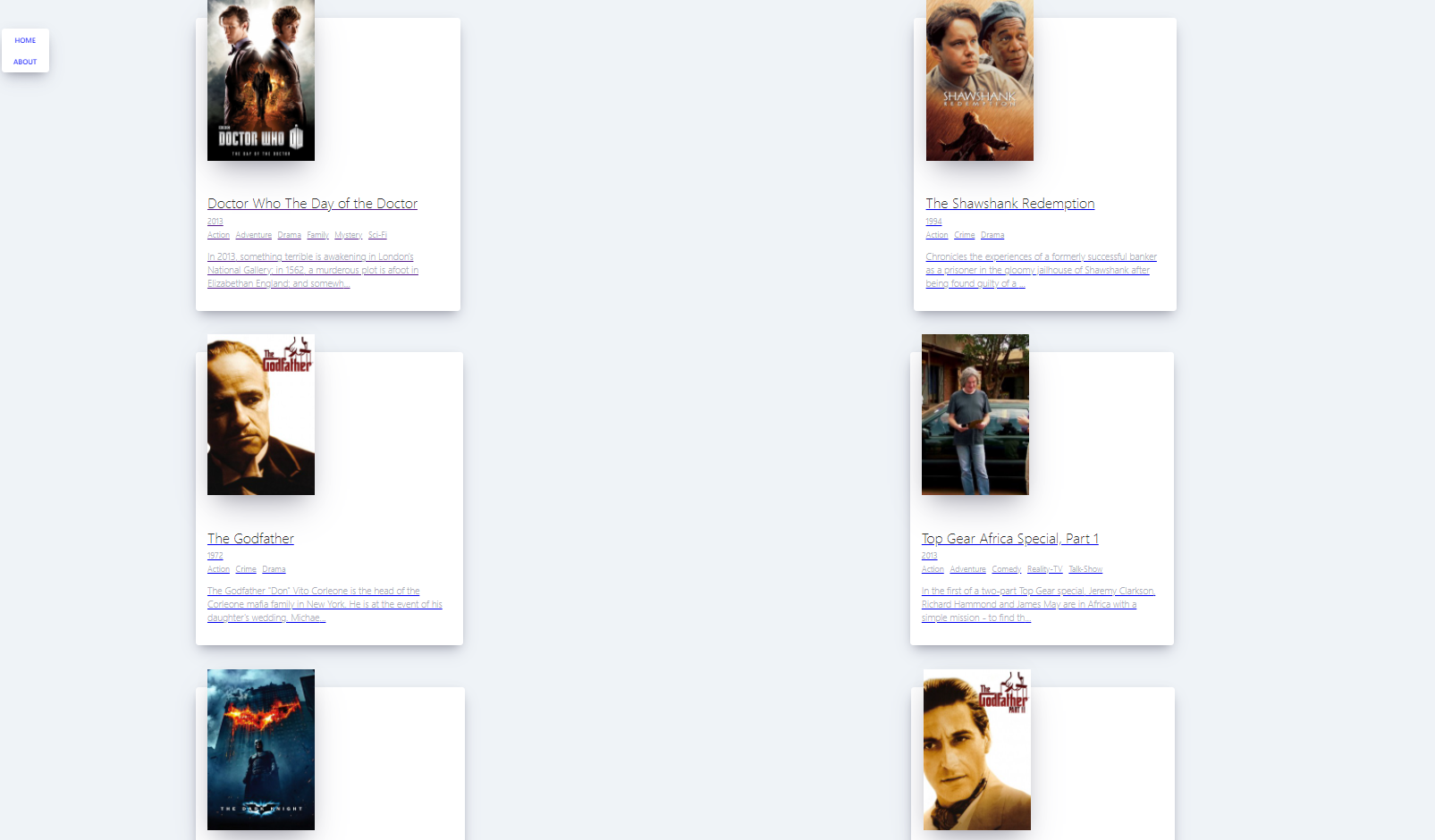Open Godfather description about Vito Corleone
The width and height of the screenshot is (1435, 840).
(325, 604)
